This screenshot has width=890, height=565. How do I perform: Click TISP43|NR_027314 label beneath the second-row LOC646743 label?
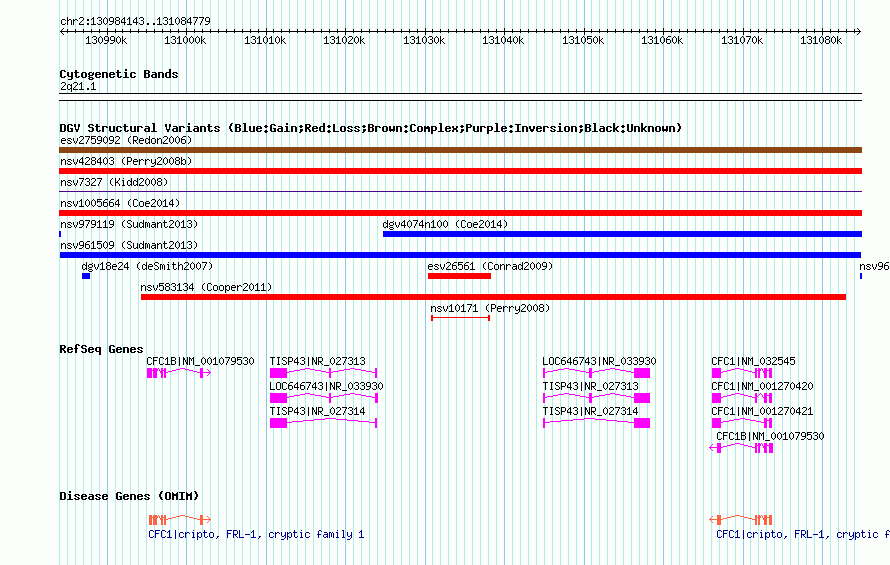pyautogui.click(x=317, y=411)
